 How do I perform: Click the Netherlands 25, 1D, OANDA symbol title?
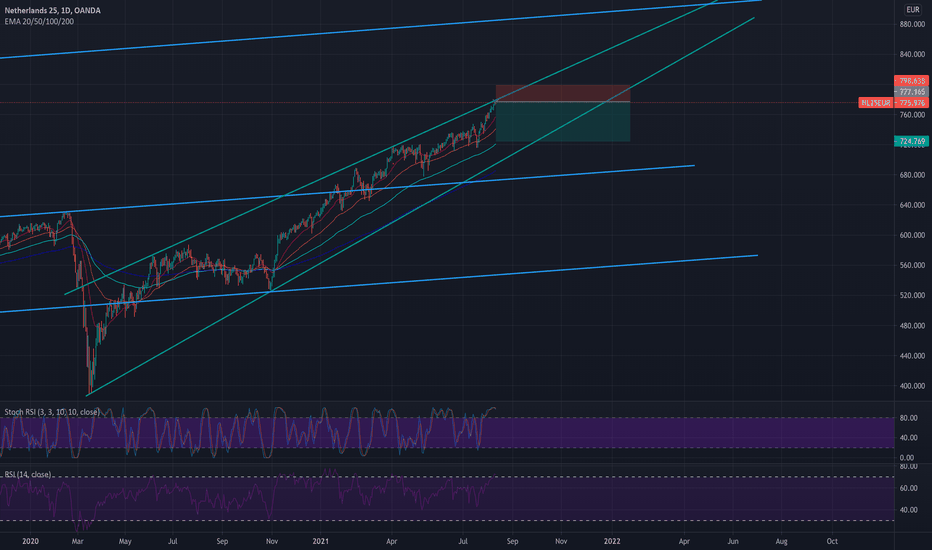(x=52, y=11)
